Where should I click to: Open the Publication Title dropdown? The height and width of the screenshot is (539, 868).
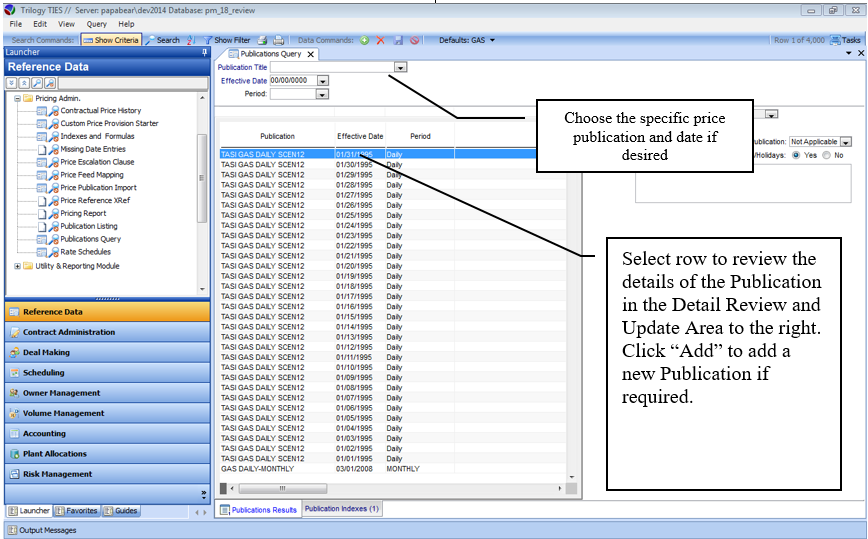[x=400, y=67]
